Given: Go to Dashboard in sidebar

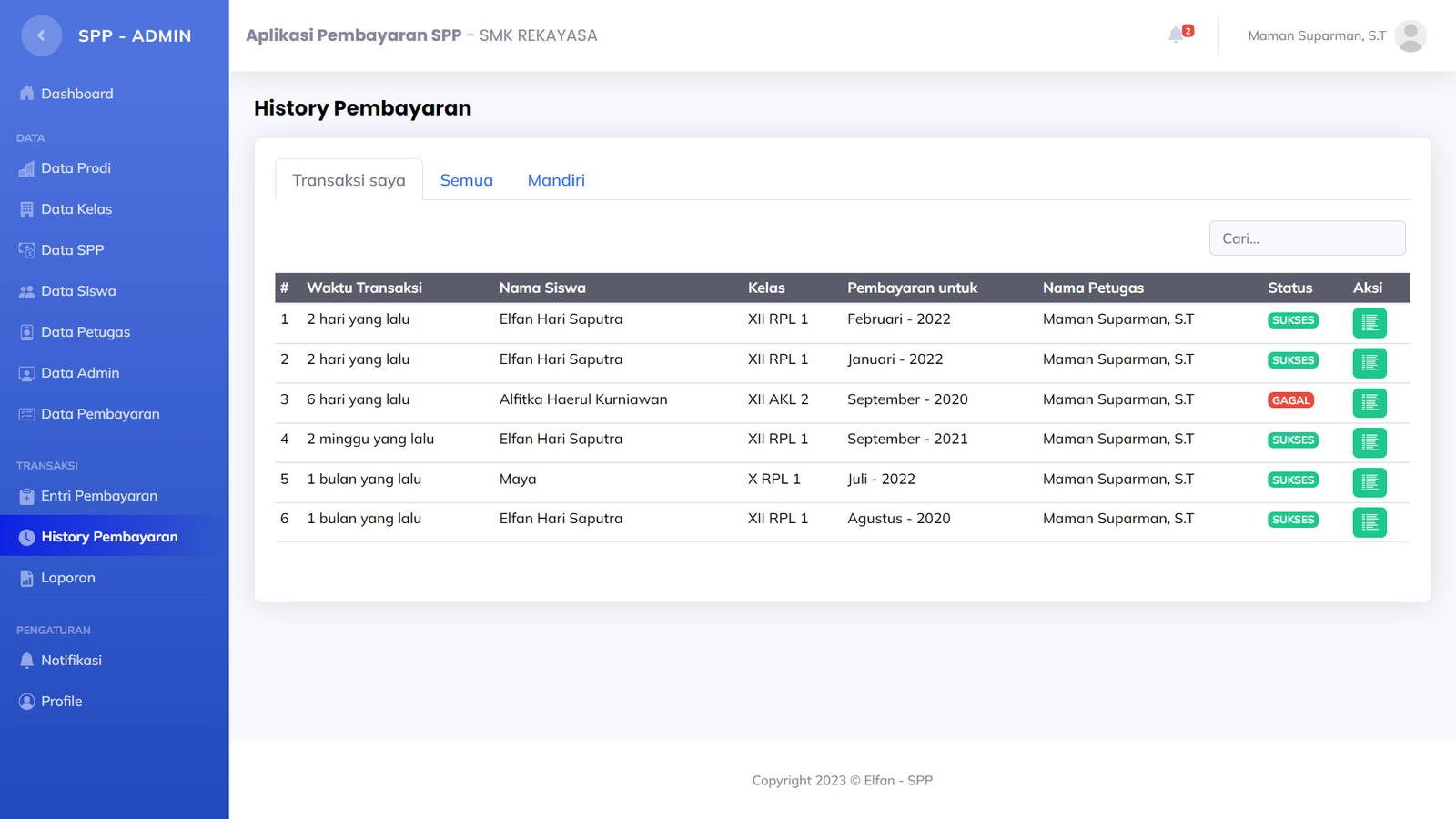Looking at the screenshot, I should point(77,94).
